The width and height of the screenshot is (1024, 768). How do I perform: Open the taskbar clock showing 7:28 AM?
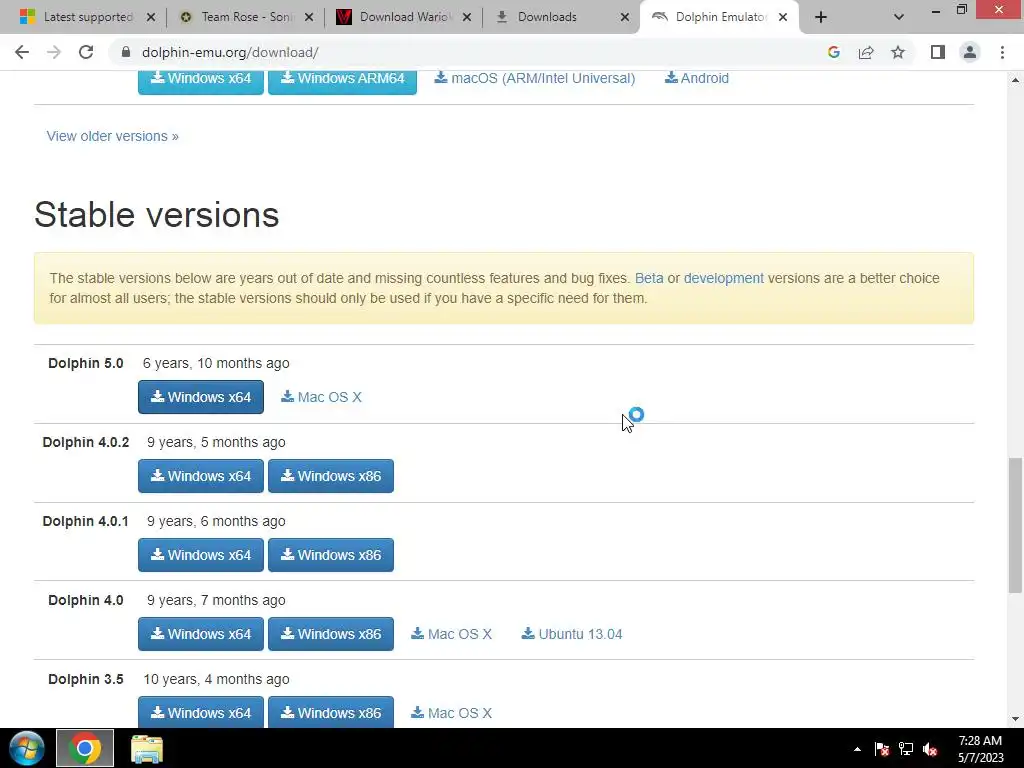point(980,749)
